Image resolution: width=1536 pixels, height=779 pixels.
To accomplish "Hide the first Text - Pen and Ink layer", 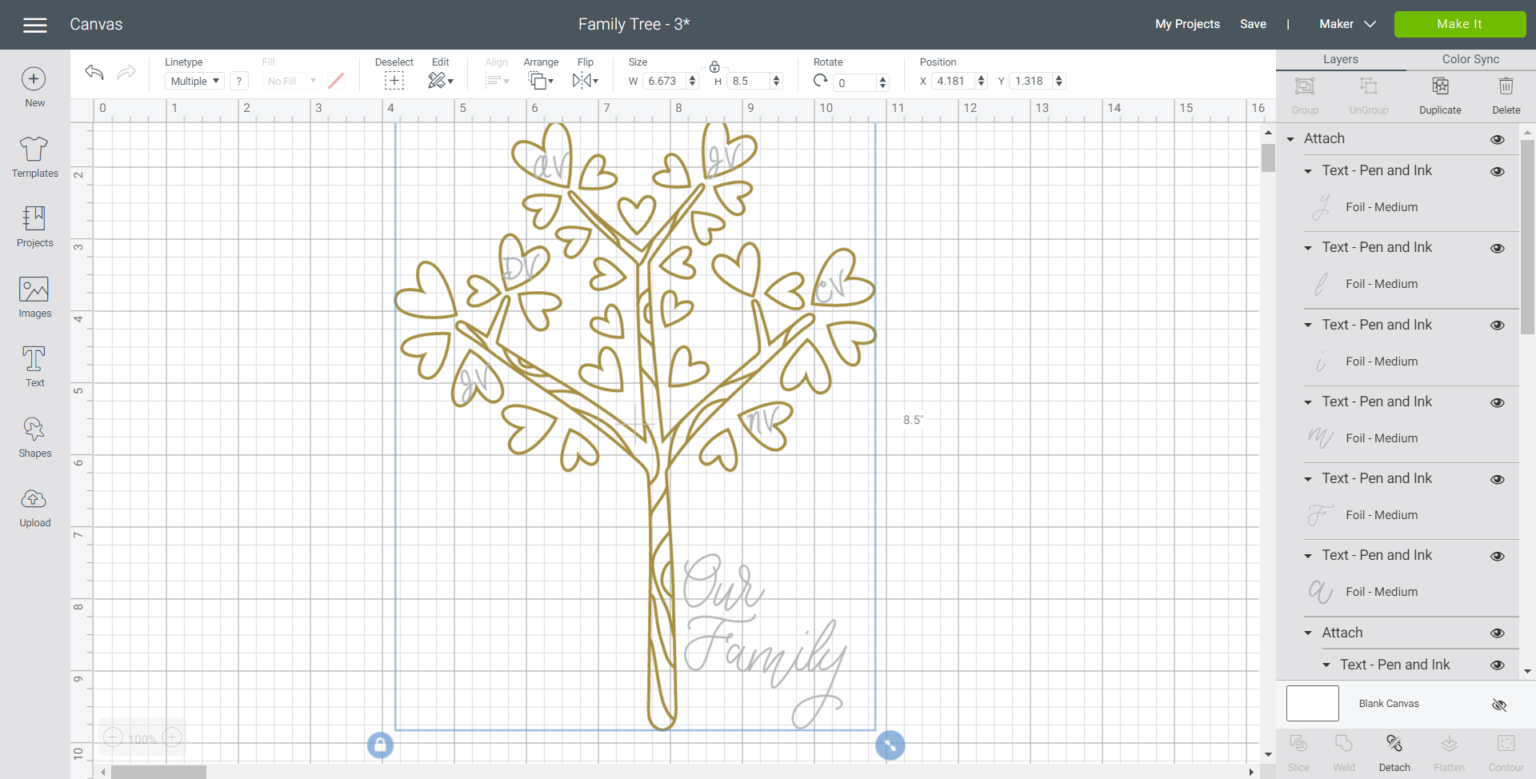I will 1497,171.
